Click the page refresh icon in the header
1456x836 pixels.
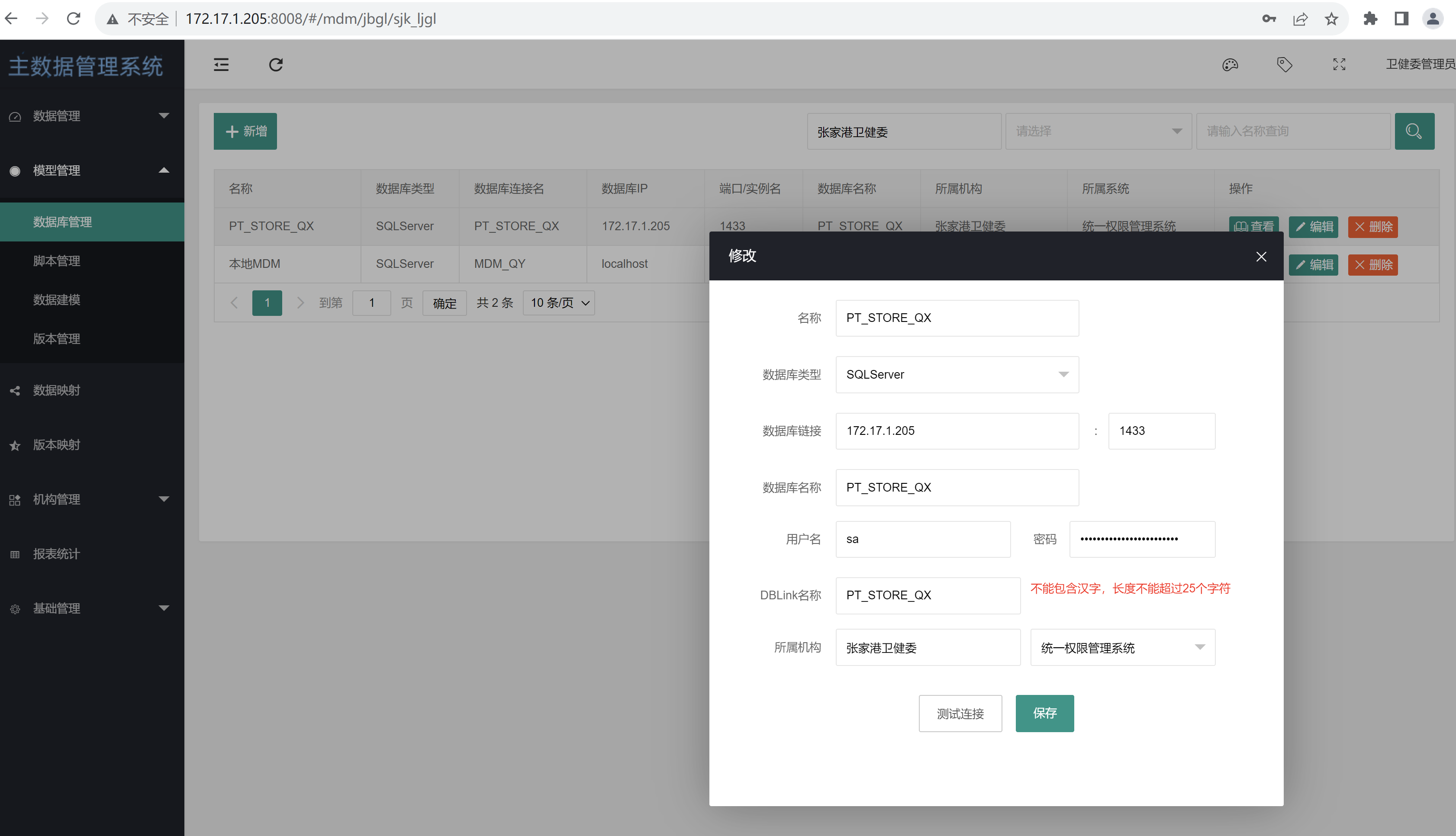[276, 64]
